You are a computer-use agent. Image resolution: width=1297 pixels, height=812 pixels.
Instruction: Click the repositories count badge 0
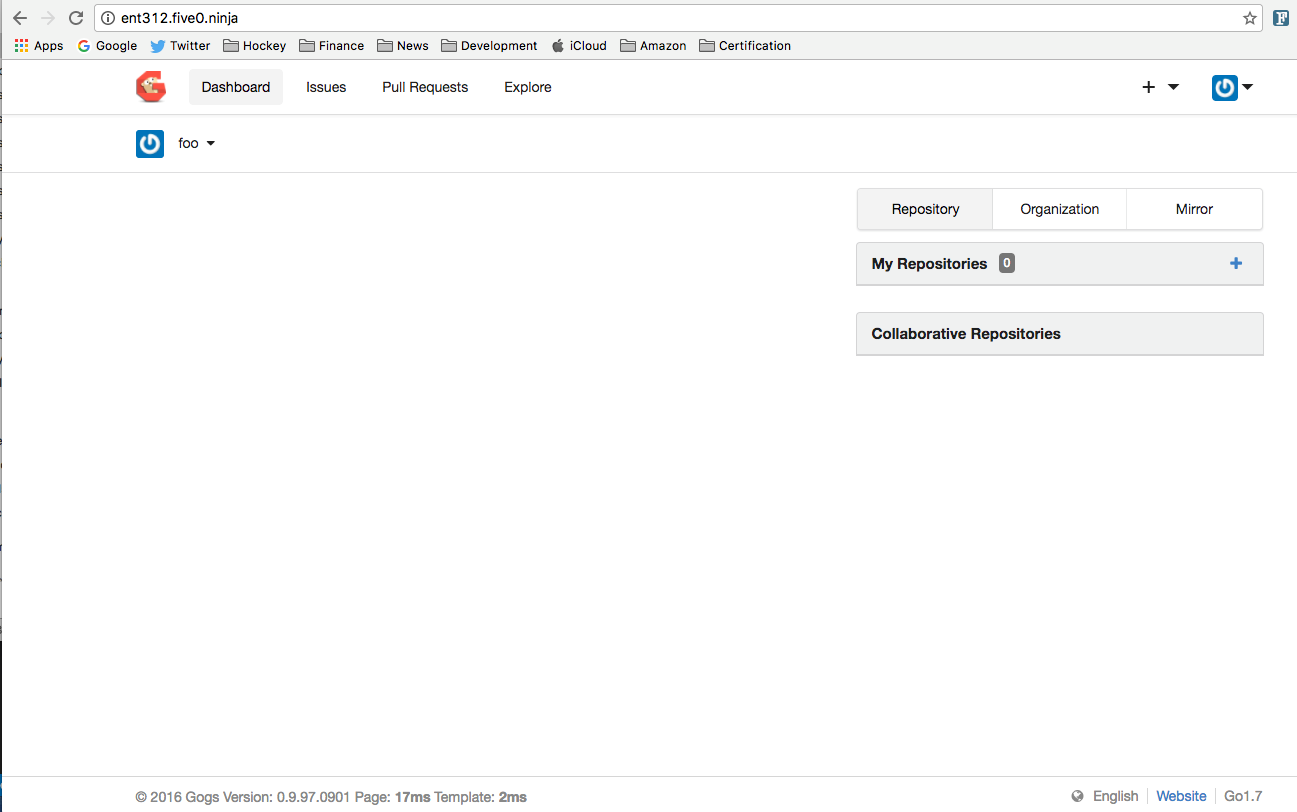pos(1007,264)
